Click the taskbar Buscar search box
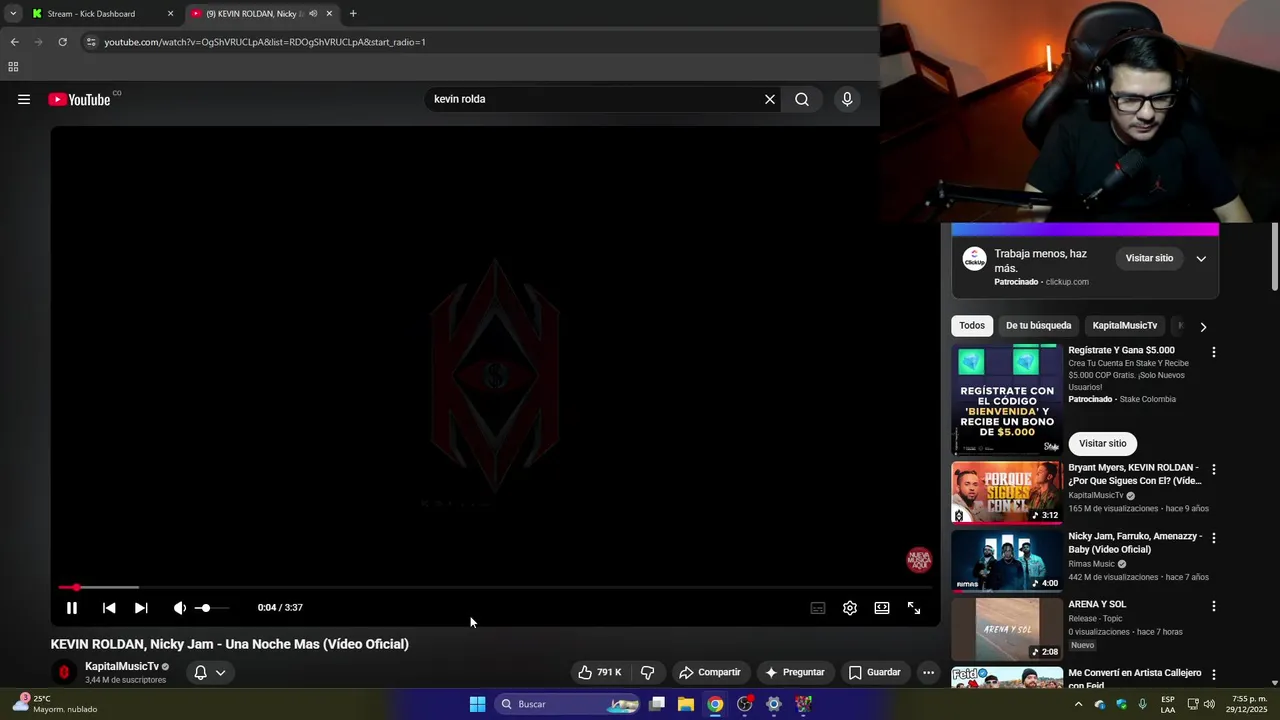The height and width of the screenshot is (720, 1280). [x=568, y=704]
